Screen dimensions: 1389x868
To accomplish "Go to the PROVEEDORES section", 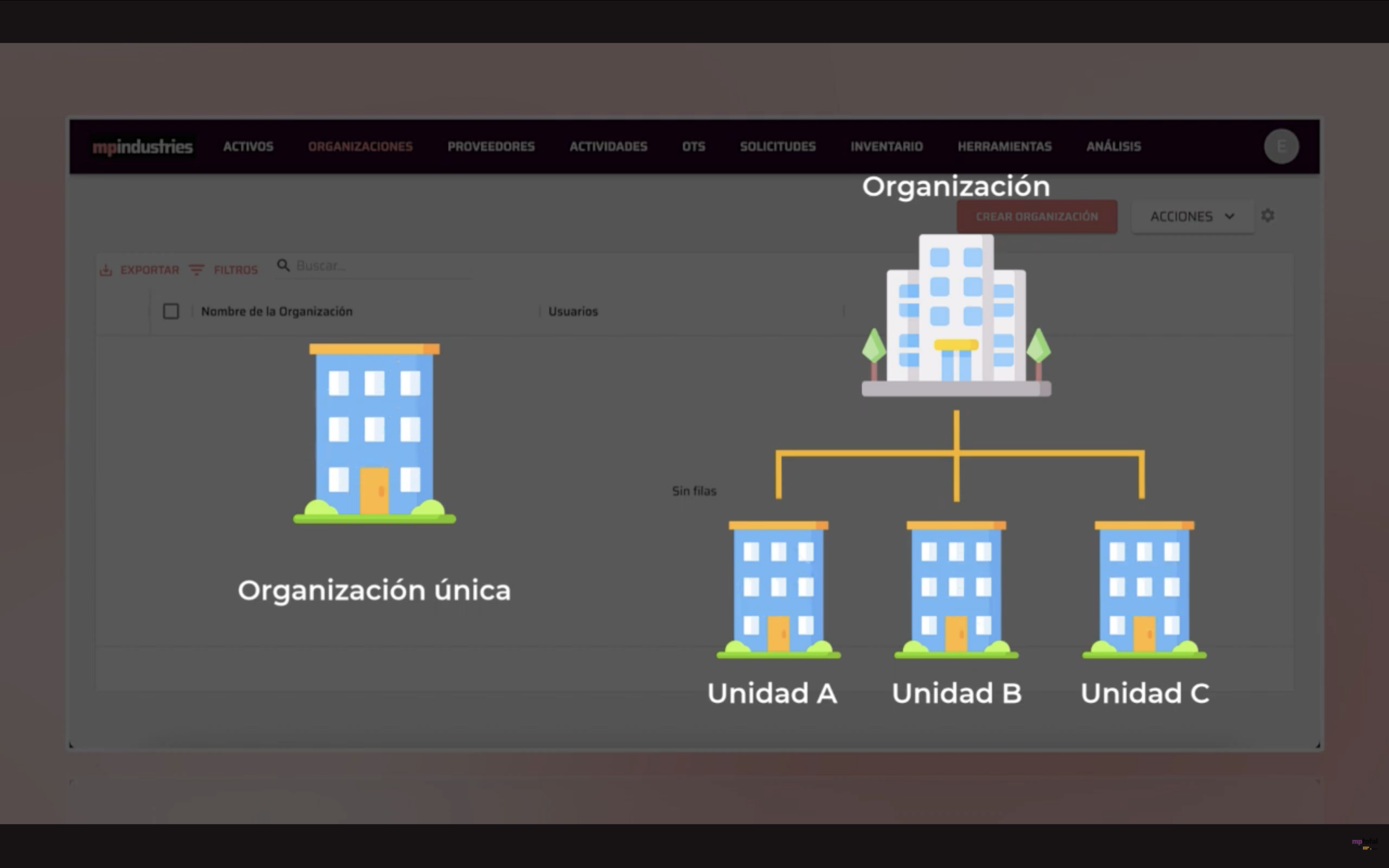I will click(x=490, y=146).
